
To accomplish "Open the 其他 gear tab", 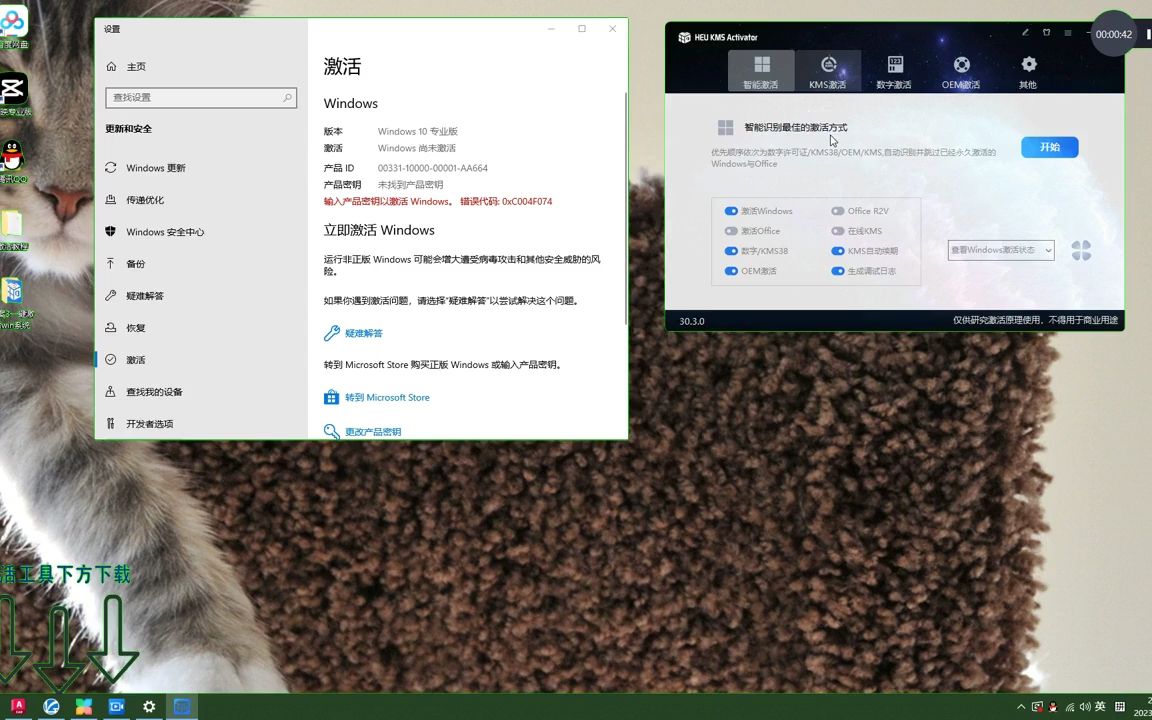I will pyautogui.click(x=1028, y=71).
